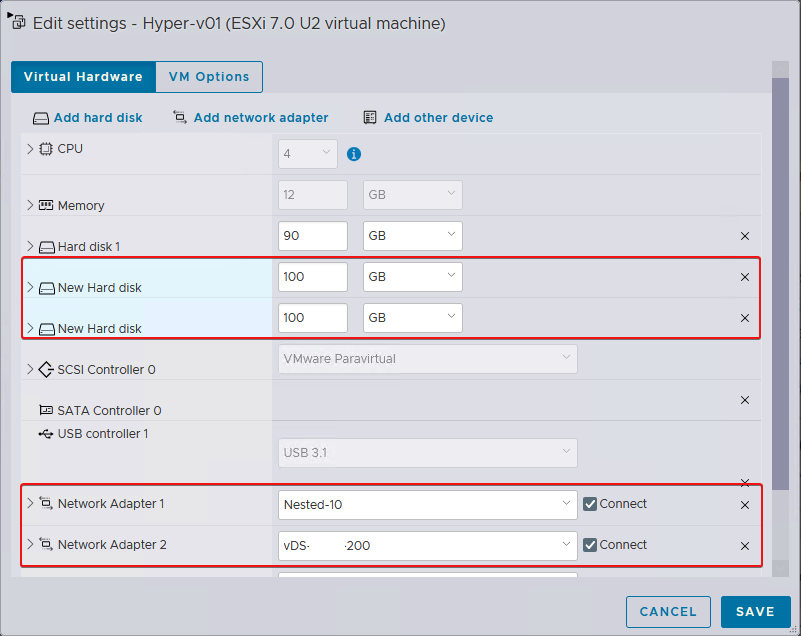
Task: Open the Nested-10 network dropdown
Action: coord(427,505)
